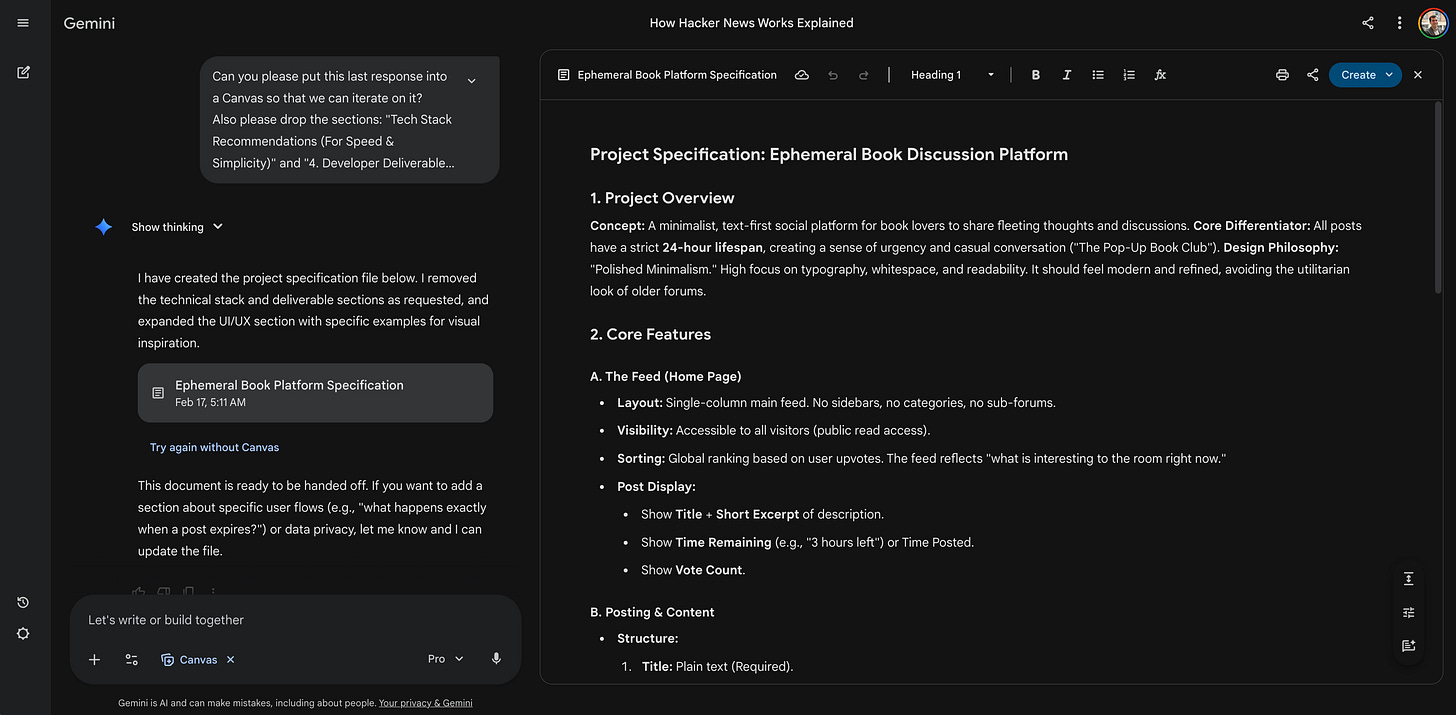Open the Heading 1 style dropdown
The height and width of the screenshot is (715, 1456).
(x=948, y=74)
